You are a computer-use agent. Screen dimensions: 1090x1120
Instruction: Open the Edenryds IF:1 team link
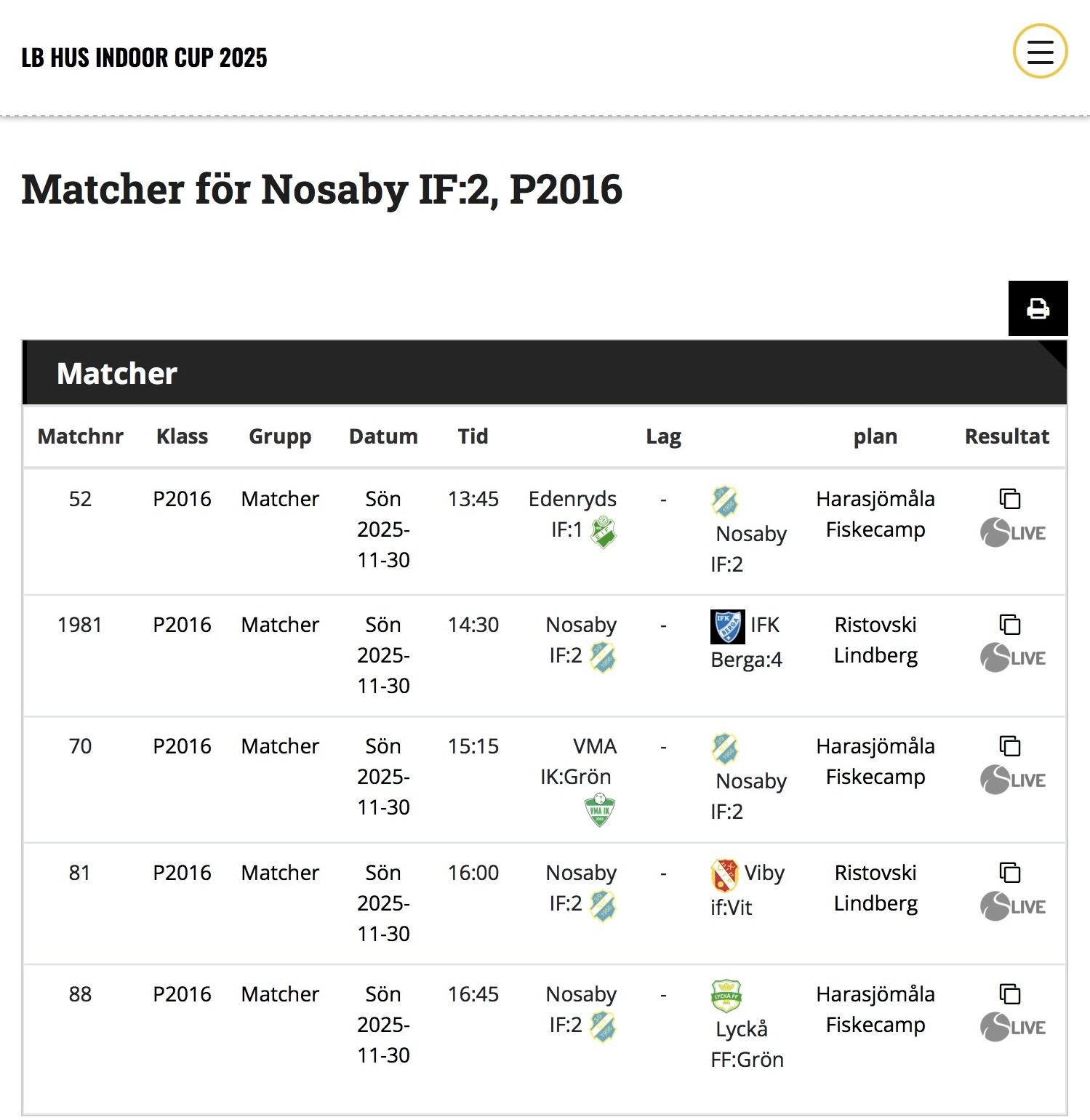[572, 513]
